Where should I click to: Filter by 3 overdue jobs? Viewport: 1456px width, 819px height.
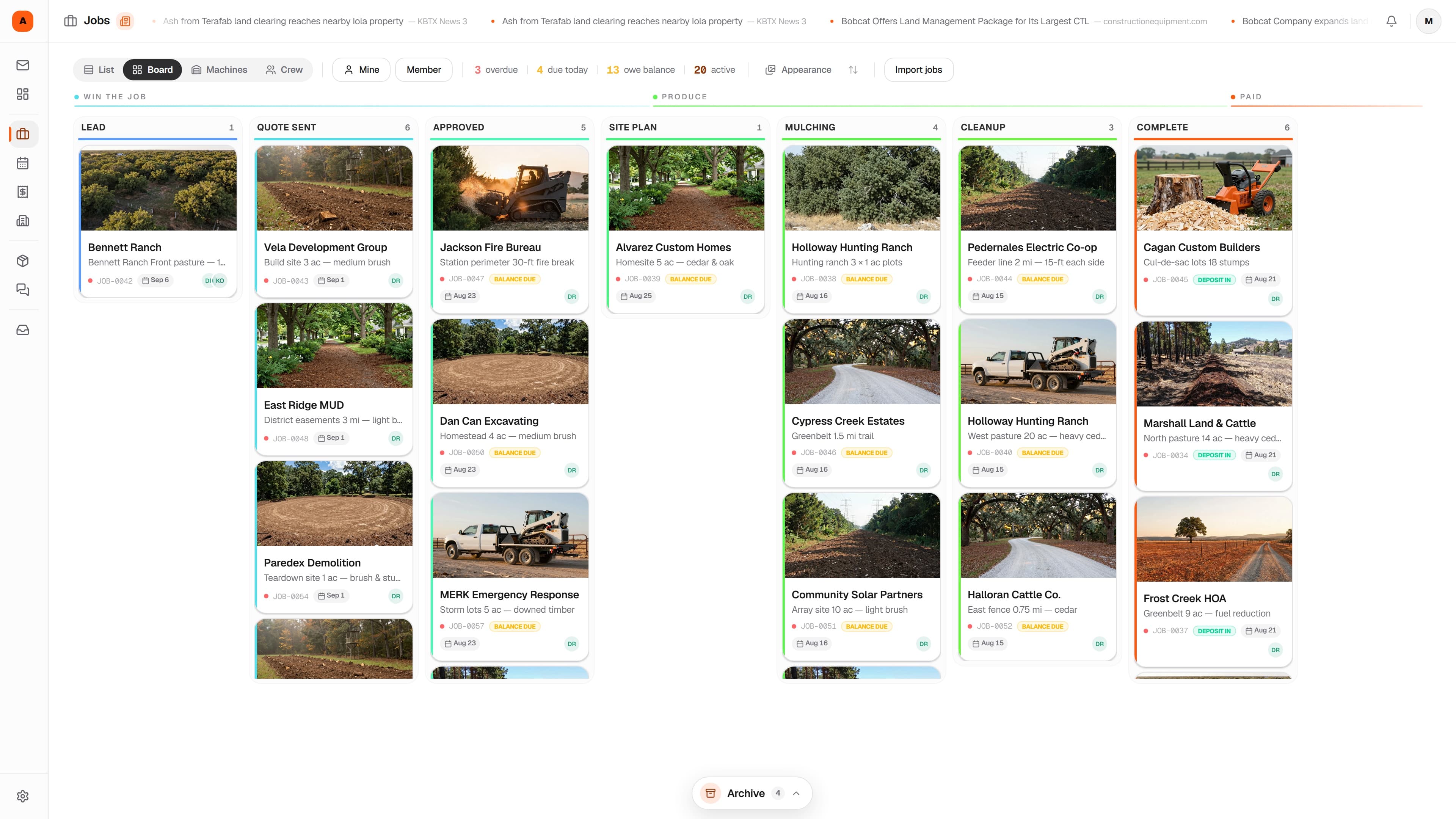496,69
